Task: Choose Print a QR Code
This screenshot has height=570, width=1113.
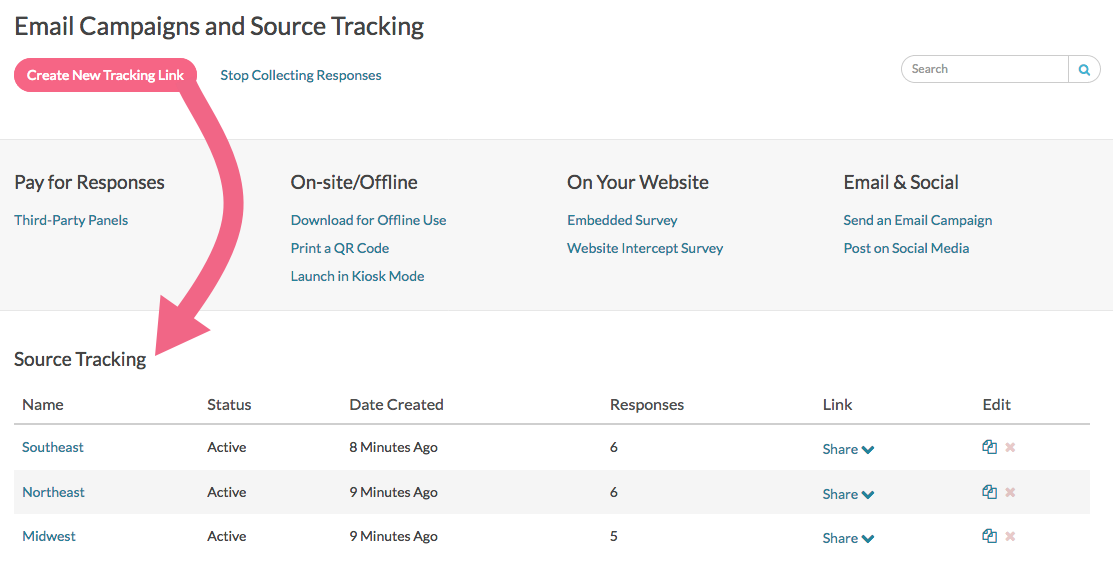Action: click(x=339, y=248)
